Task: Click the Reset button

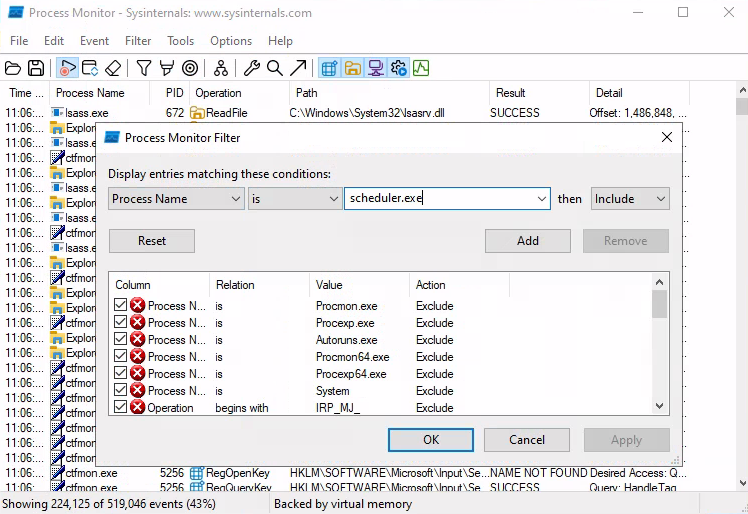Action: pos(152,241)
